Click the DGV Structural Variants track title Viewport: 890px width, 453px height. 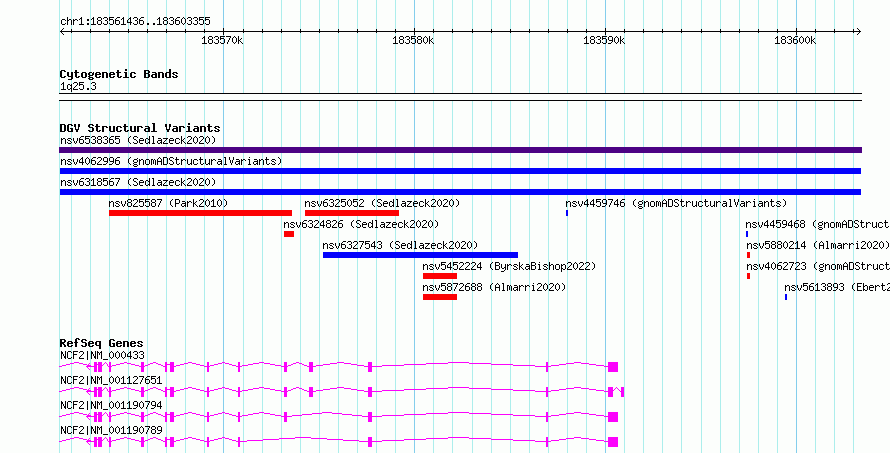click(x=140, y=128)
